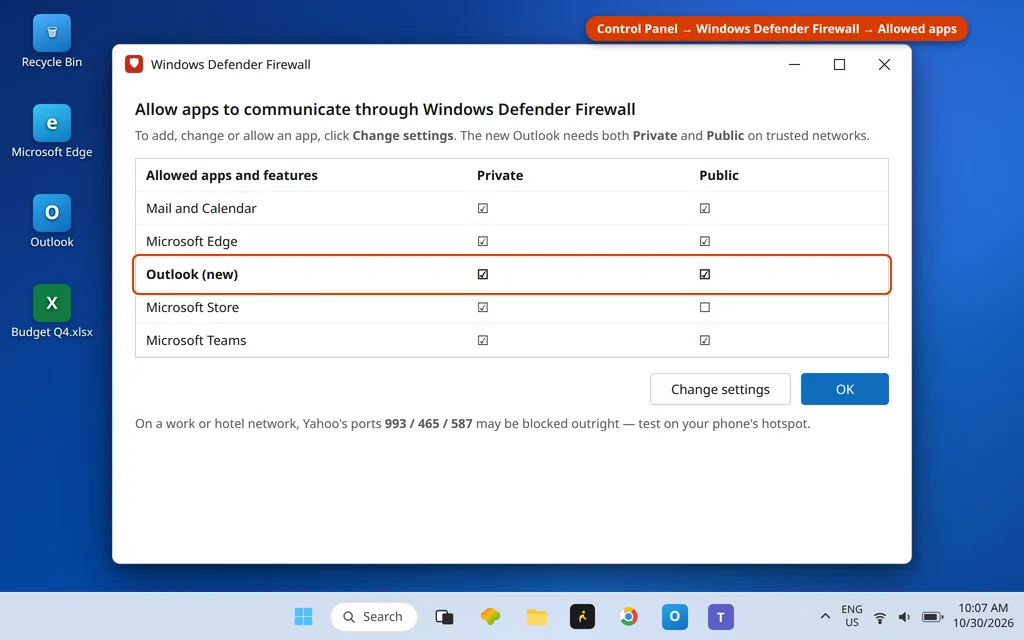1024x640 pixels.
Task: Click the Private column header
Action: (x=500, y=175)
